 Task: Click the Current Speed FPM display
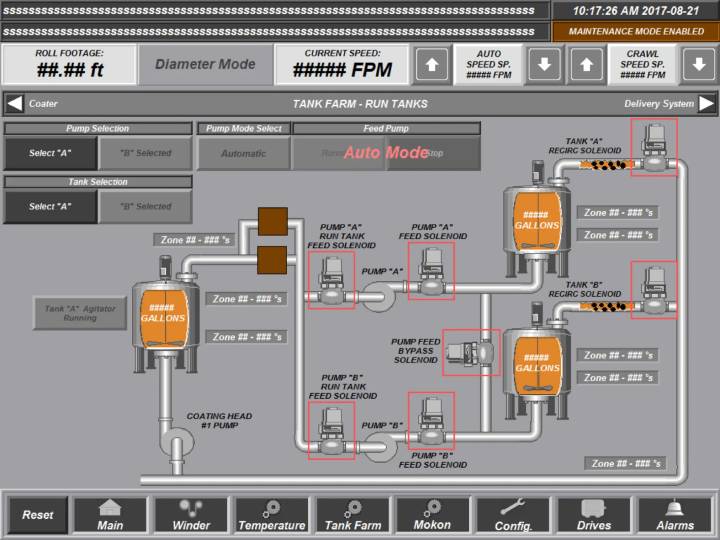tap(343, 64)
